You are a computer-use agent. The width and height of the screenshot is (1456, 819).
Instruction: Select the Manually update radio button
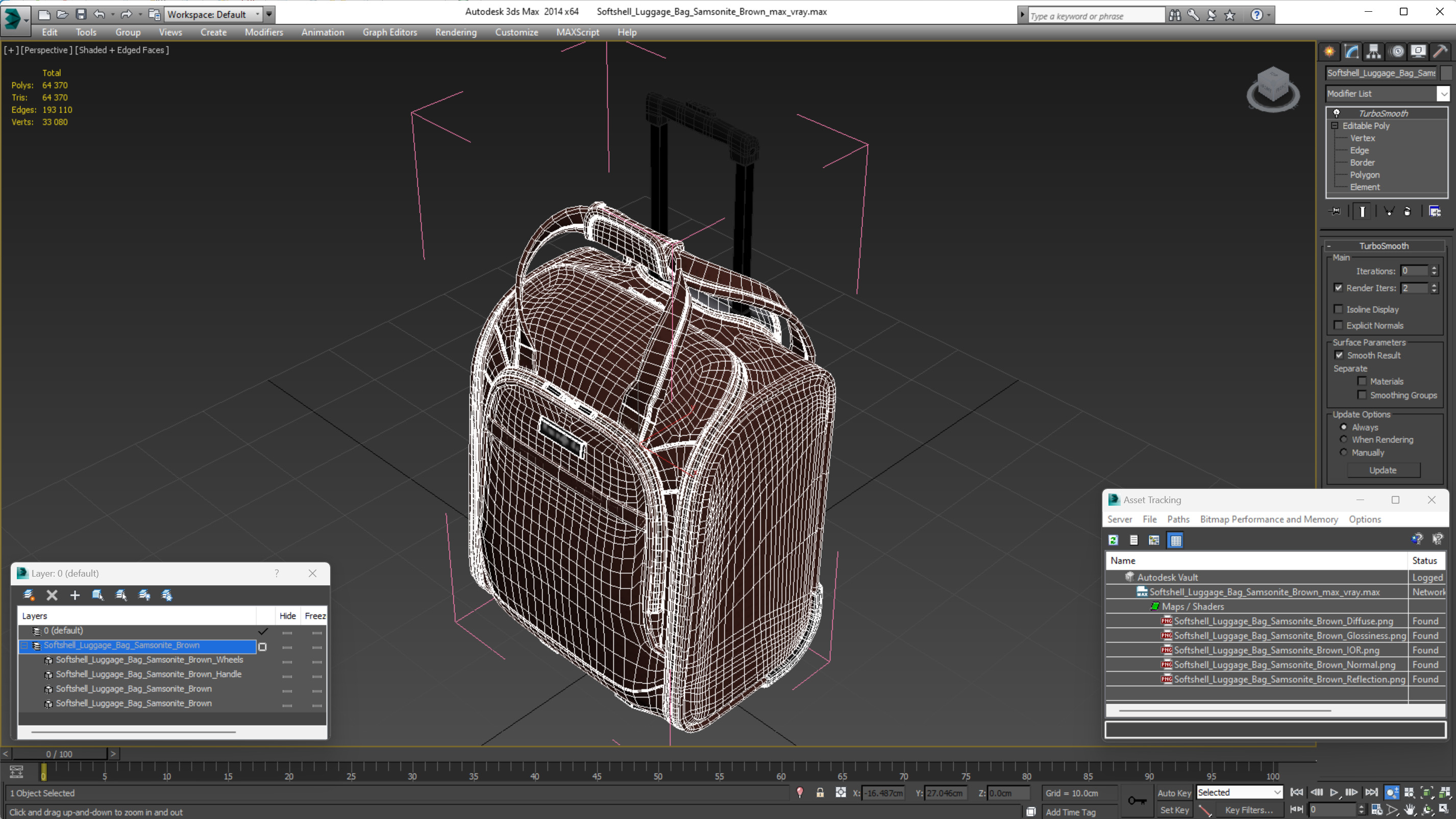[1344, 452]
